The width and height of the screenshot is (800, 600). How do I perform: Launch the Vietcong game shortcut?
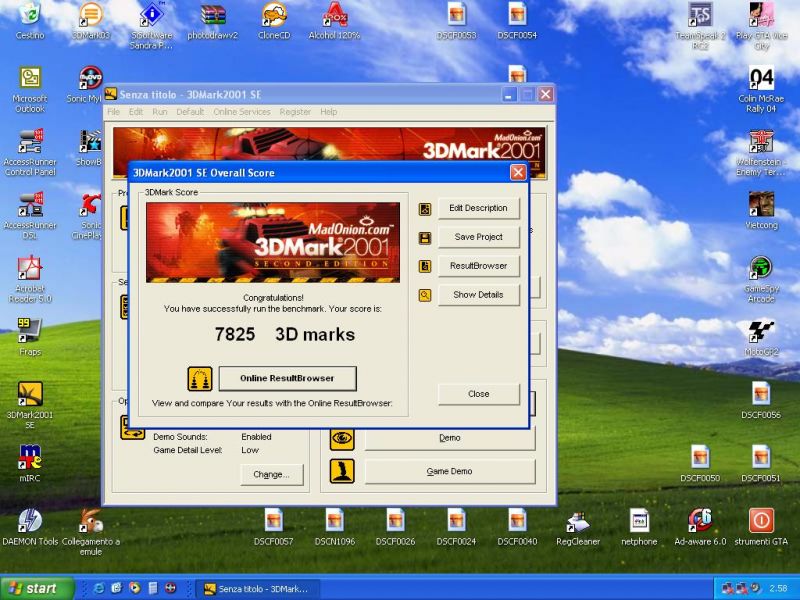click(x=761, y=211)
